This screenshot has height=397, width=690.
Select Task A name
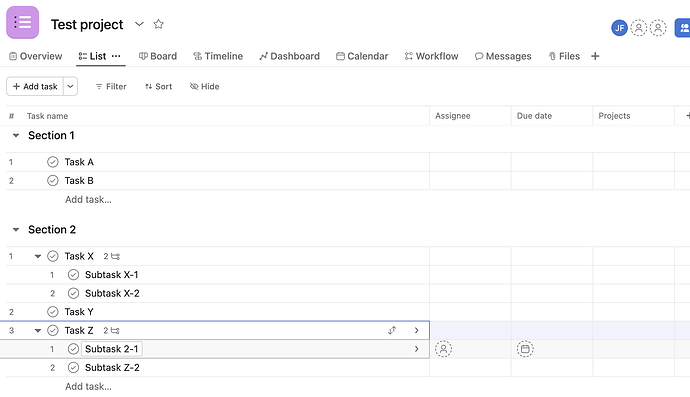click(79, 162)
